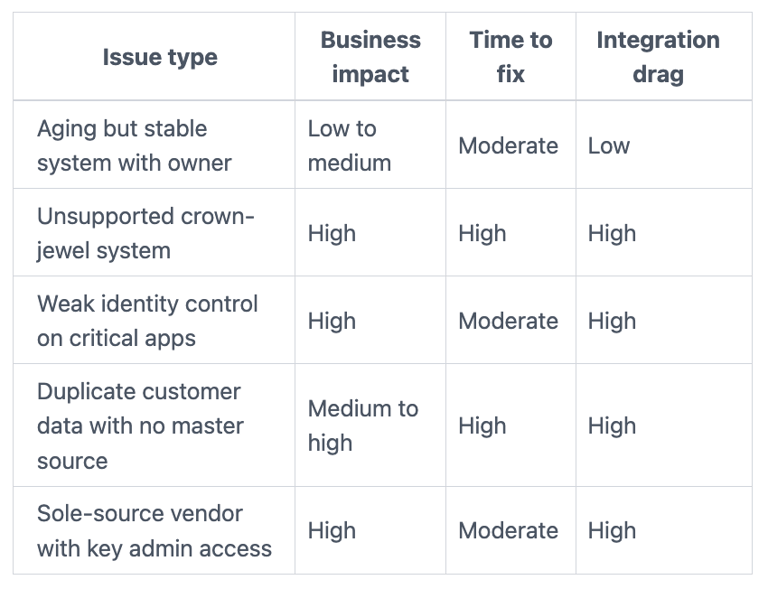
Task: Select 'Sole-source vendor with key admin access' cell
Action: 154,531
